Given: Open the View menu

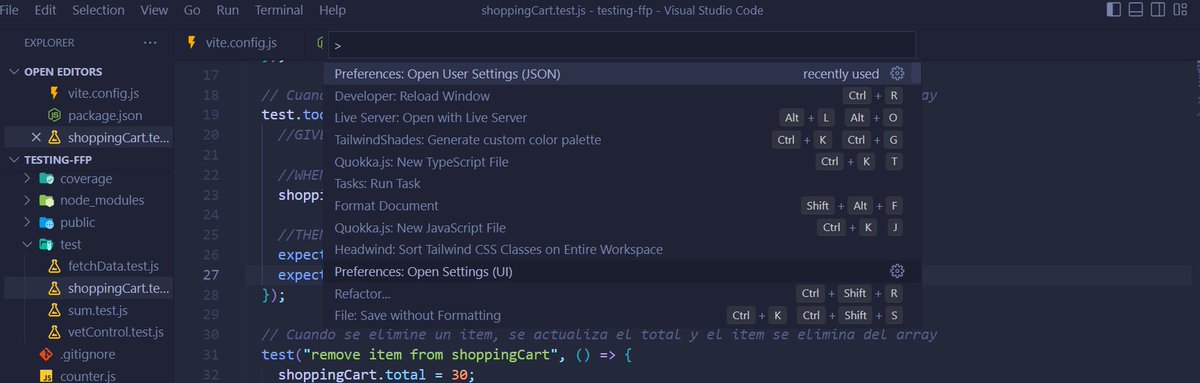Looking at the screenshot, I should point(154,10).
